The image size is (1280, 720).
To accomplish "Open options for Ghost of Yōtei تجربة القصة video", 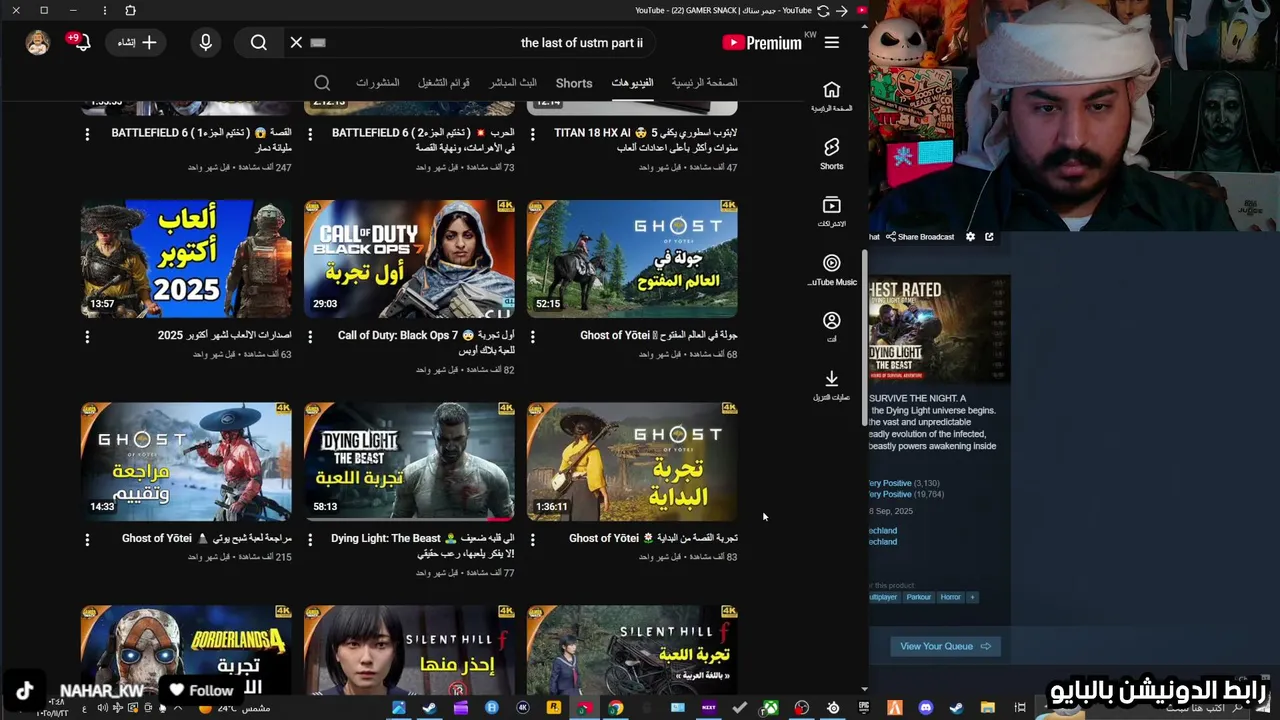I will (x=532, y=540).
